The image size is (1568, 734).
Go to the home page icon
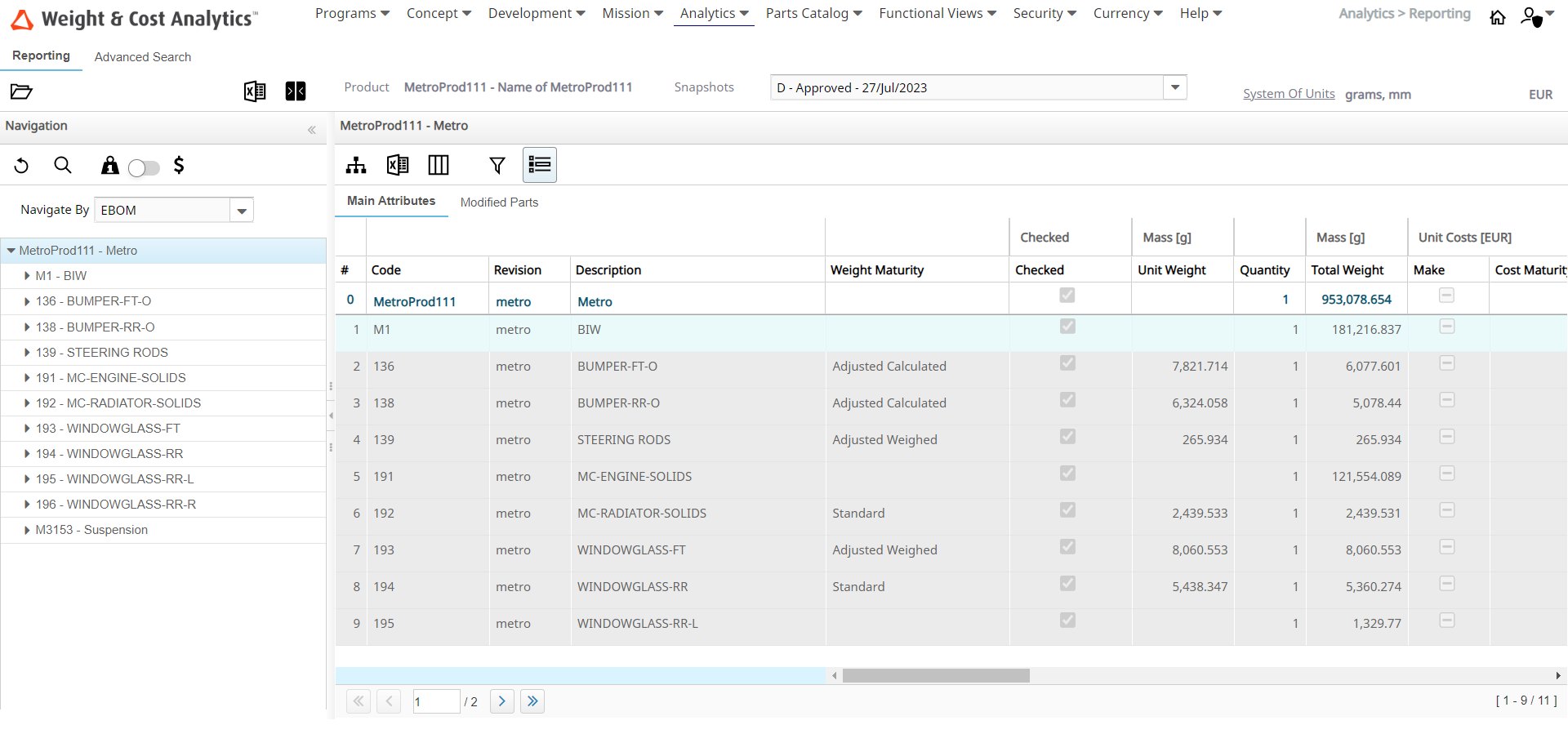pos(1498,17)
